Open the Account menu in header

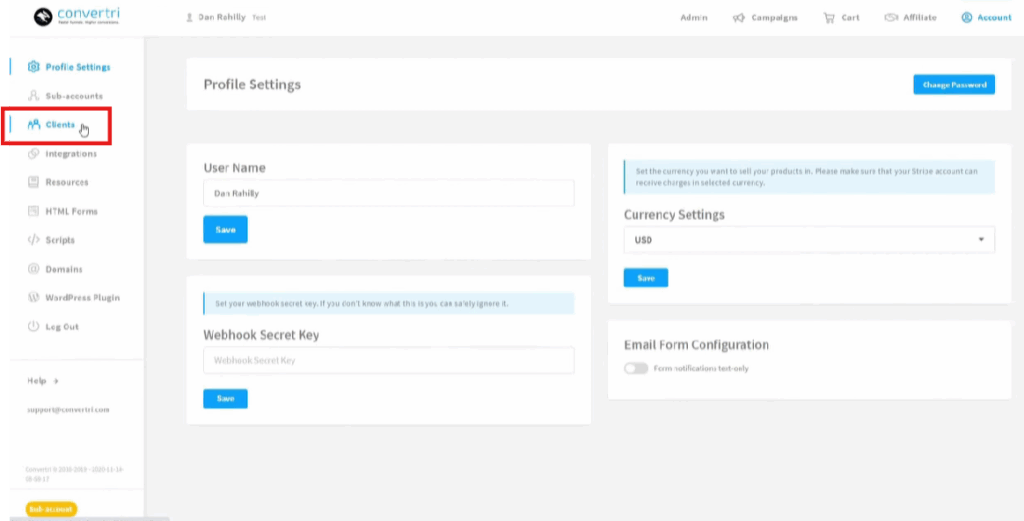pyautogui.click(x=986, y=18)
